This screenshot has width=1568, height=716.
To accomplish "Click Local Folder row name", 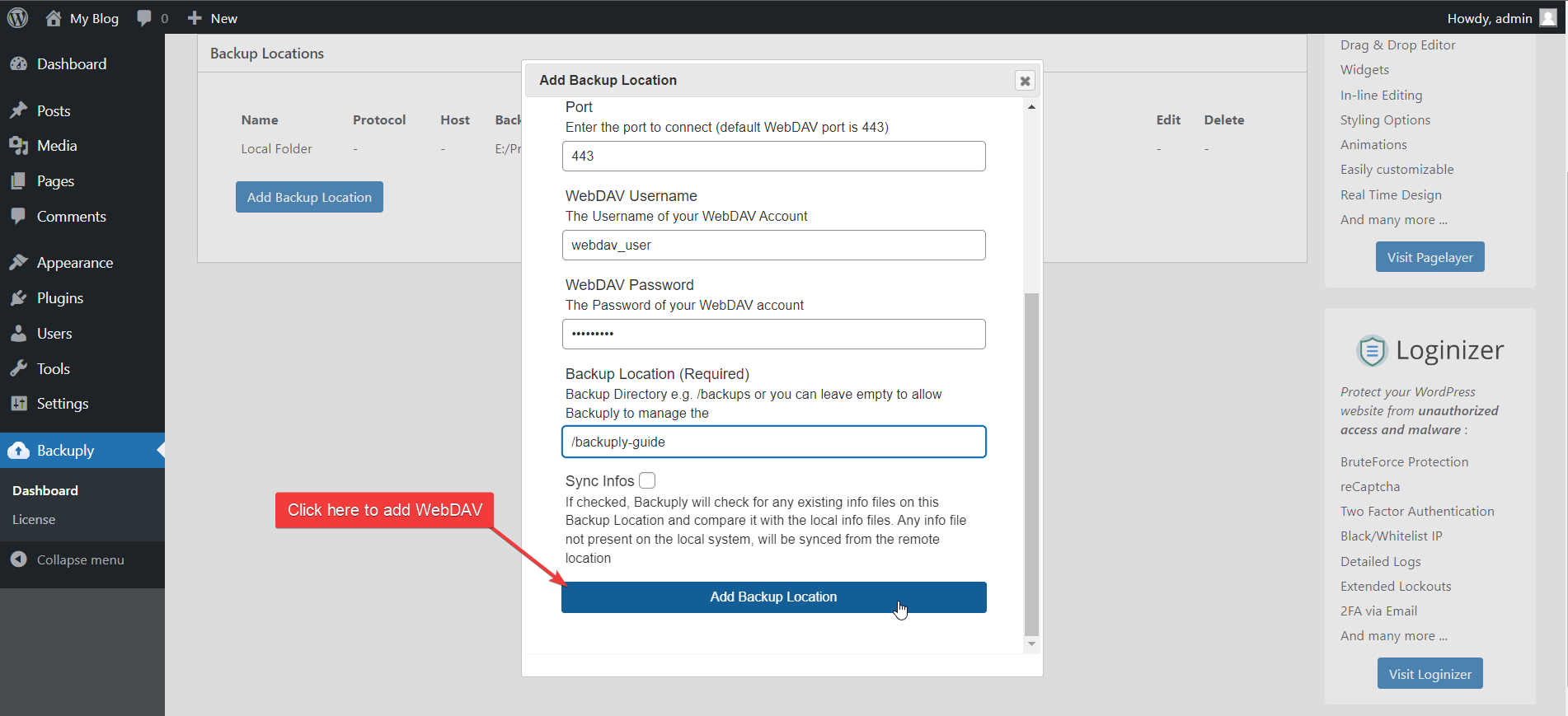I will click(x=276, y=149).
